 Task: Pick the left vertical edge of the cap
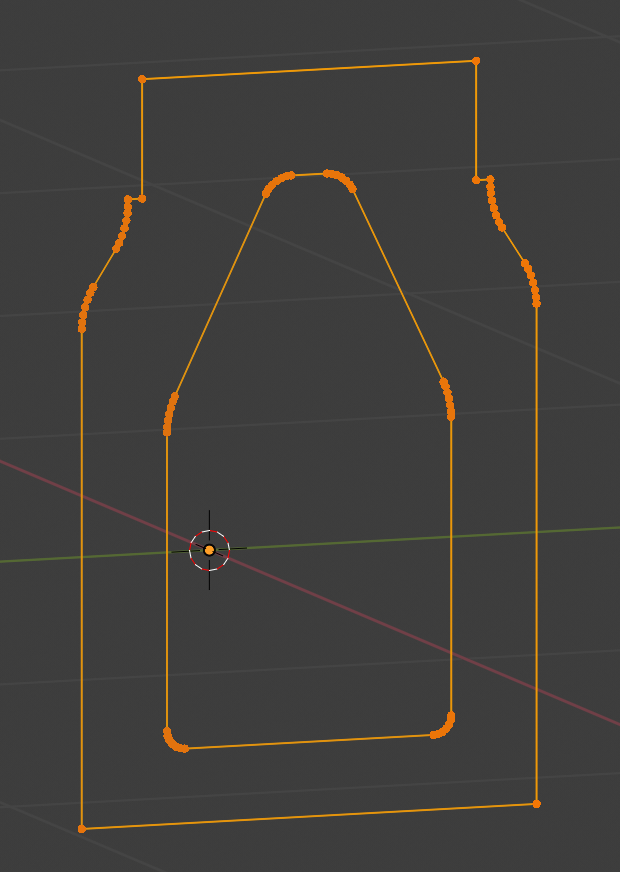click(x=142, y=138)
